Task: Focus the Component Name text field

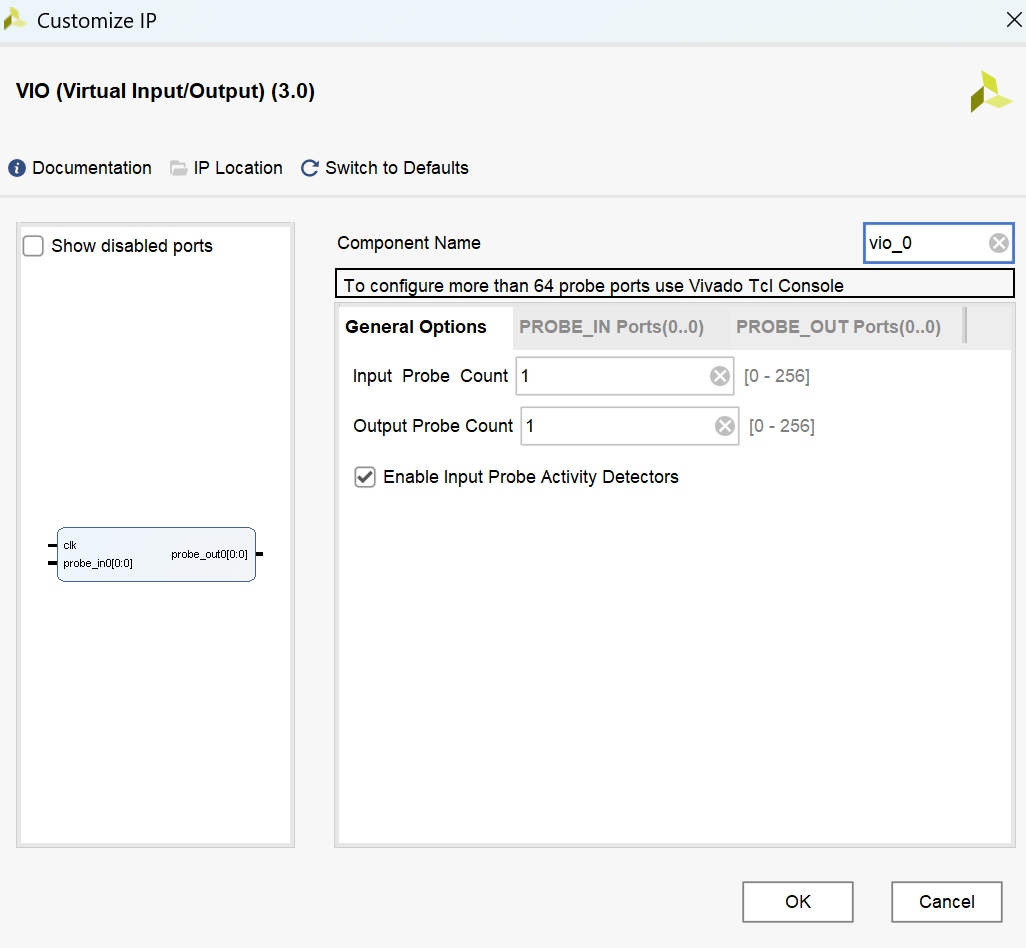Action: point(926,243)
